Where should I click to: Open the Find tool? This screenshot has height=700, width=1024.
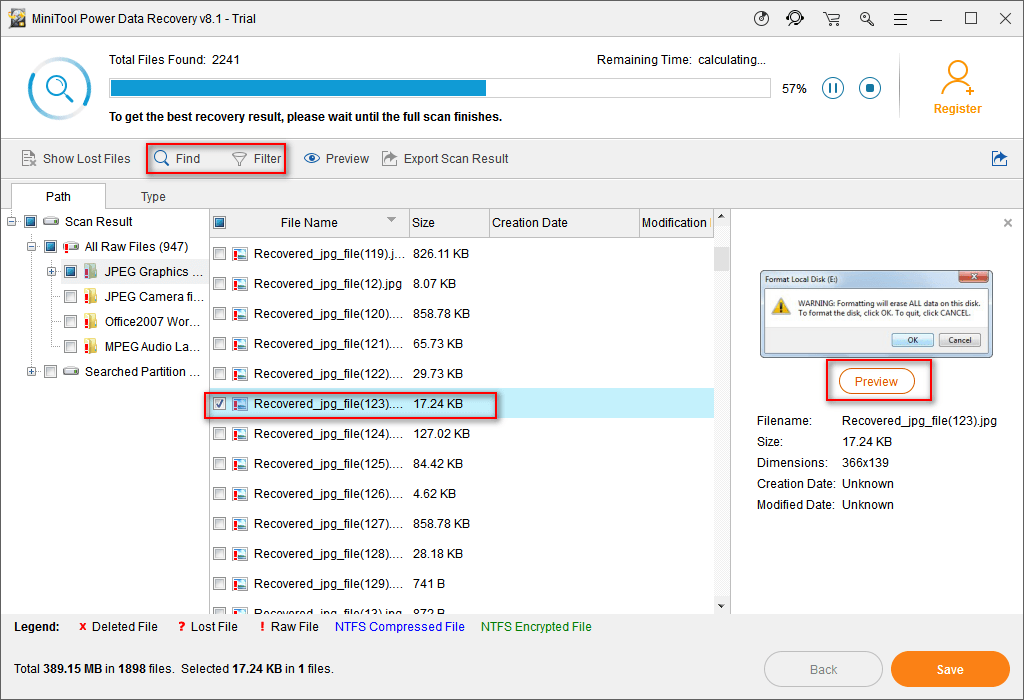coord(177,159)
